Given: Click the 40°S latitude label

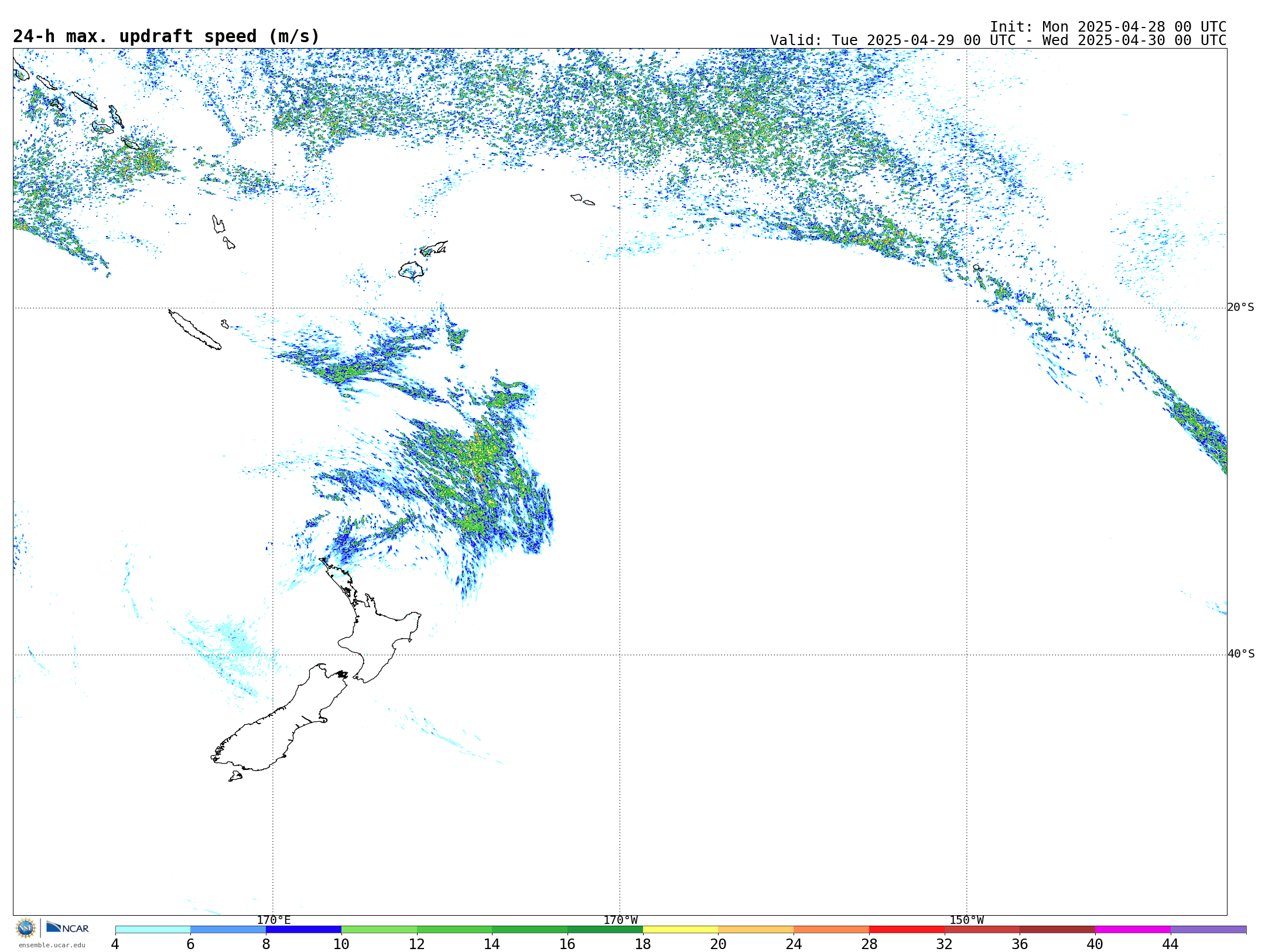Looking at the screenshot, I should (1241, 654).
